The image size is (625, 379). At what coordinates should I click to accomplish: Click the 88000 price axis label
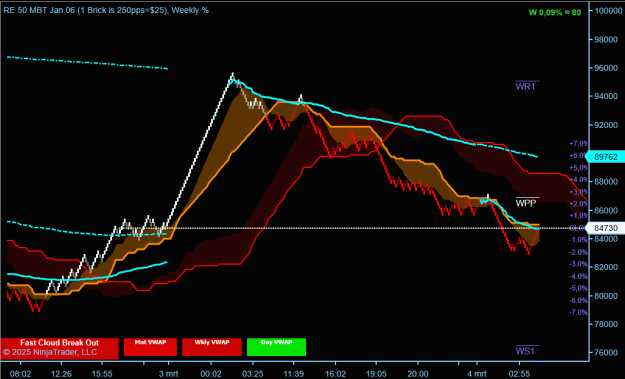tap(606, 182)
